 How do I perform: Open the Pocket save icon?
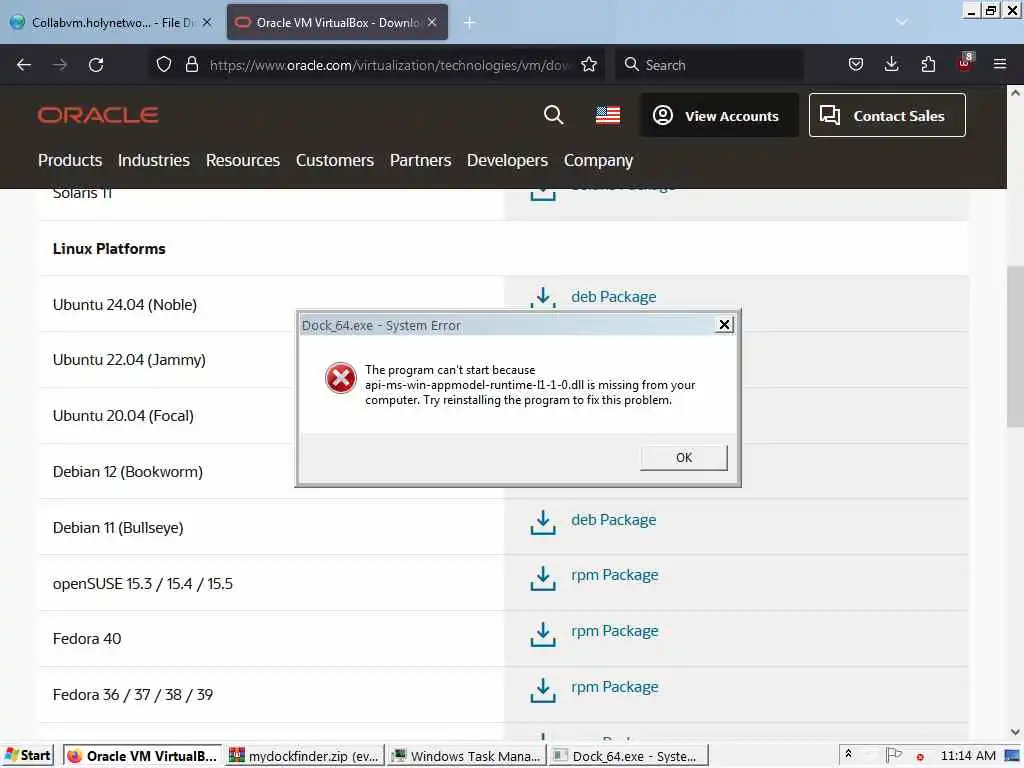[856, 65]
